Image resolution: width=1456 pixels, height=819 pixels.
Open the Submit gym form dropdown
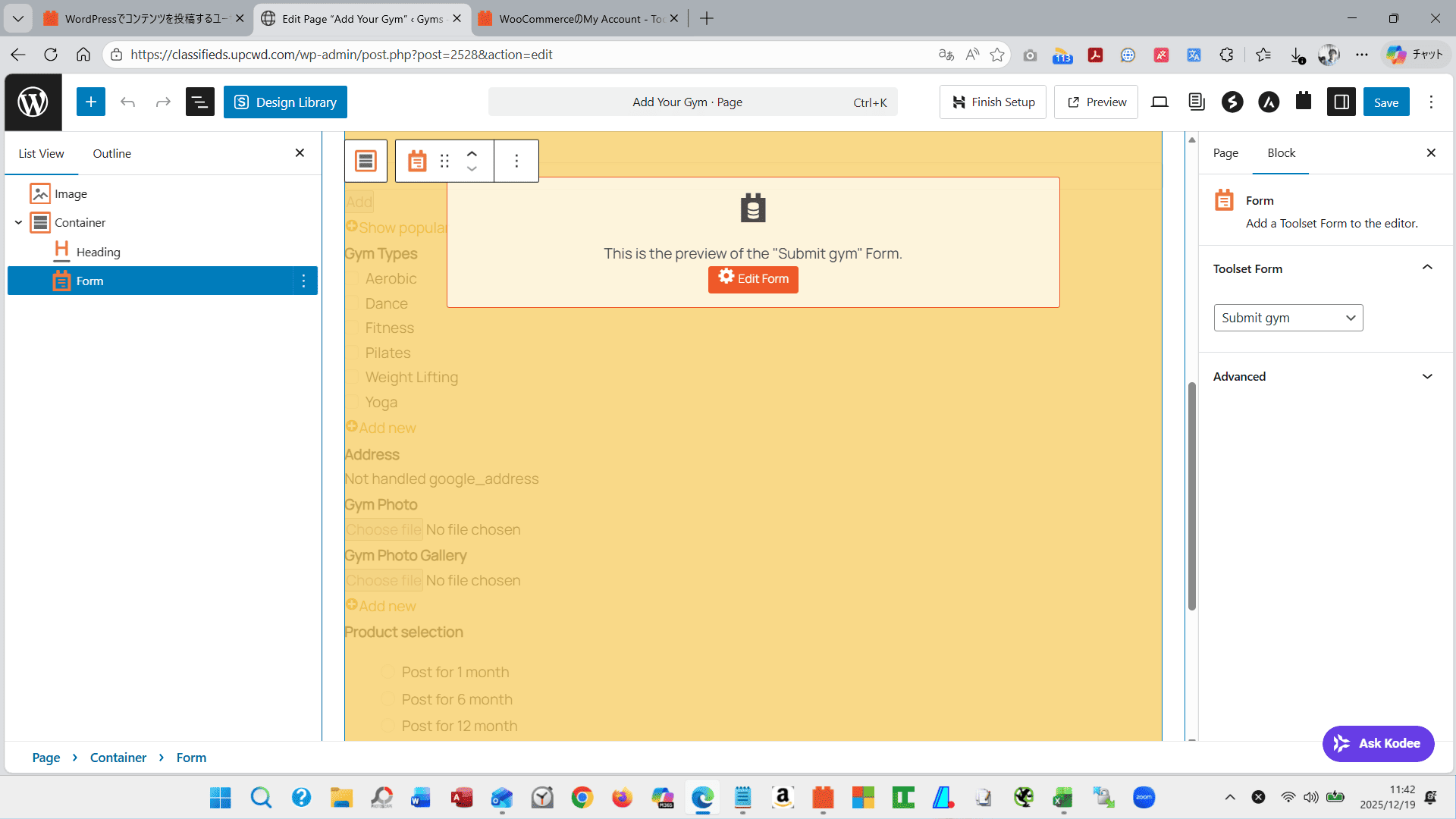1288,318
